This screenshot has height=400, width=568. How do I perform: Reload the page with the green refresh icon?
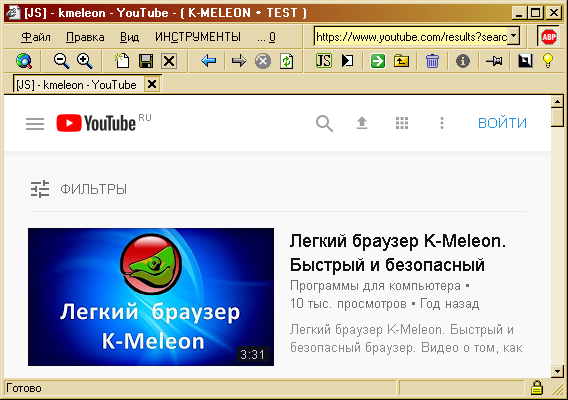tap(286, 61)
